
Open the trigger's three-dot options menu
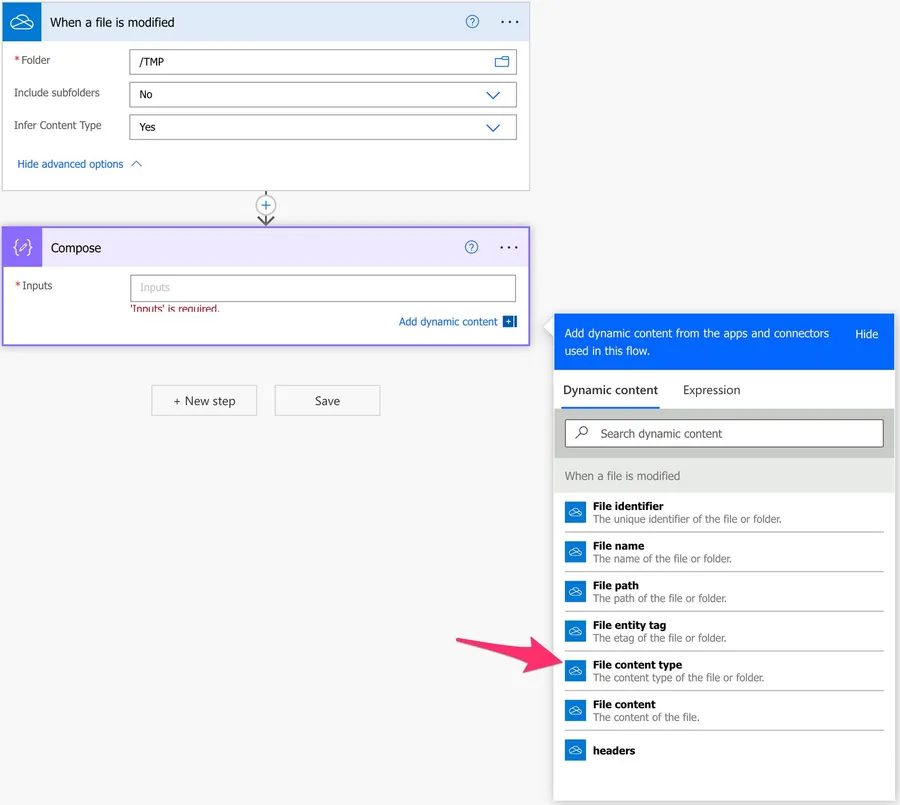click(508, 21)
